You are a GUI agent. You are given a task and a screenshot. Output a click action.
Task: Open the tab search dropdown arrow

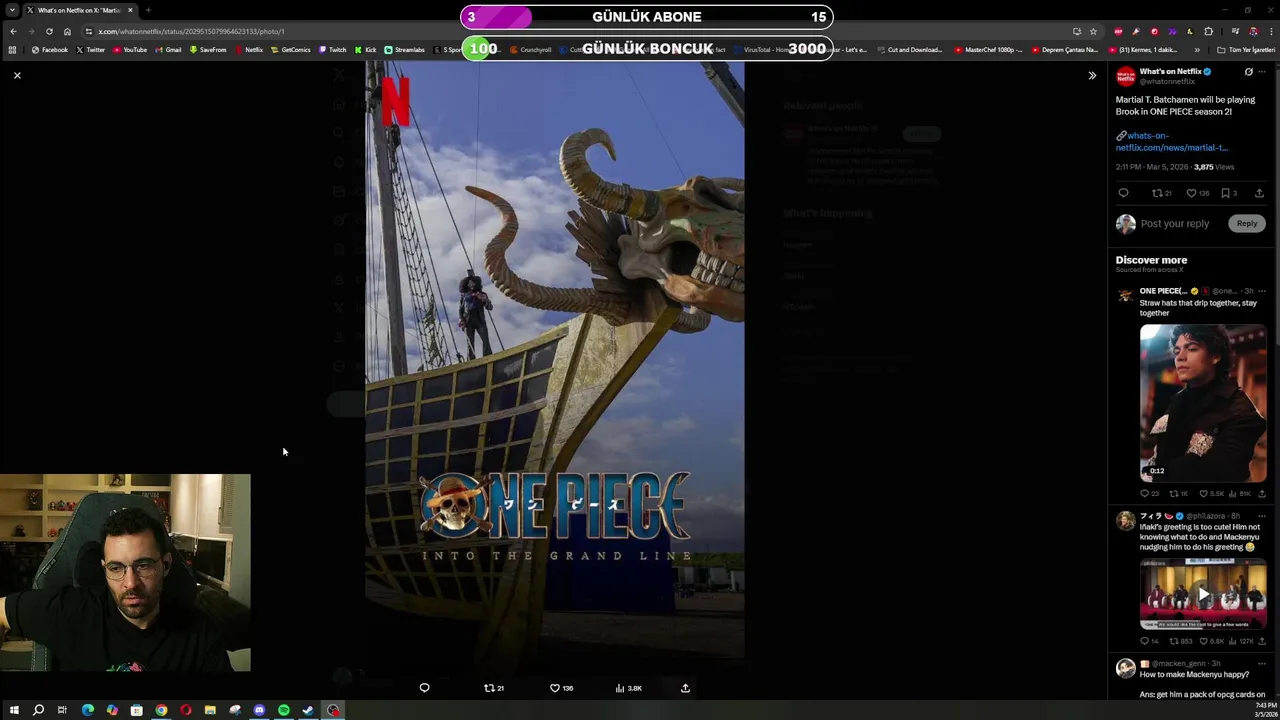pos(12,10)
